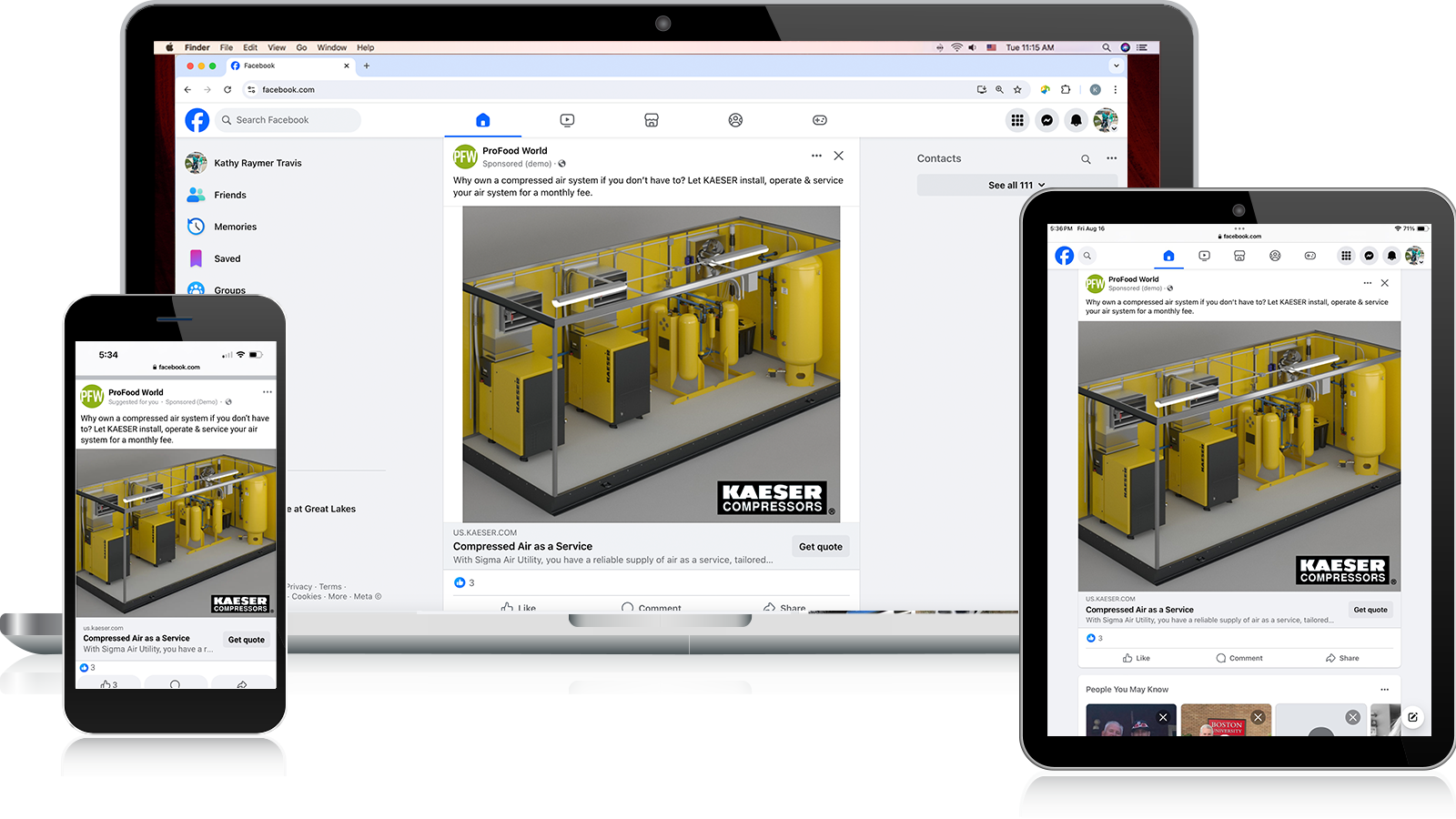The image size is (1456, 819).
Task: Open zoom magnifier icon in laptop address bar
Action: 999,89
